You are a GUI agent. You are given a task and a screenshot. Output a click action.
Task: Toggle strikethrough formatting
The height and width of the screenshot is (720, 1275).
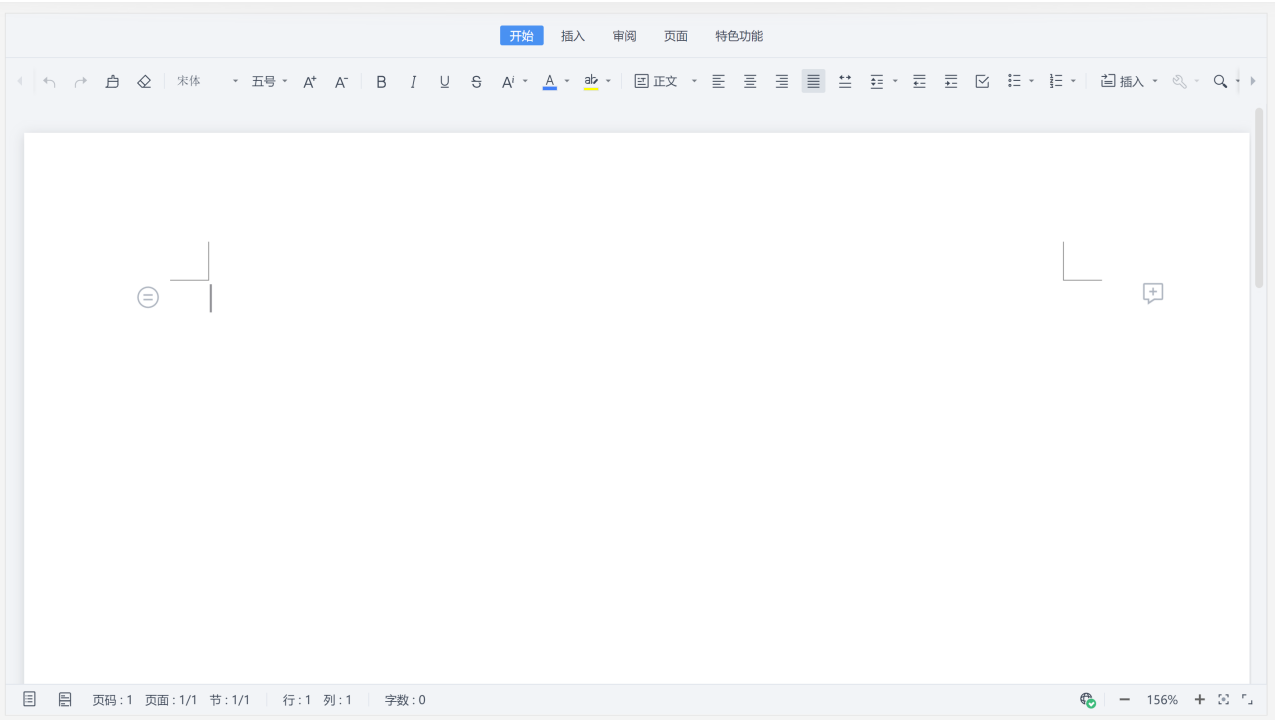click(x=476, y=82)
